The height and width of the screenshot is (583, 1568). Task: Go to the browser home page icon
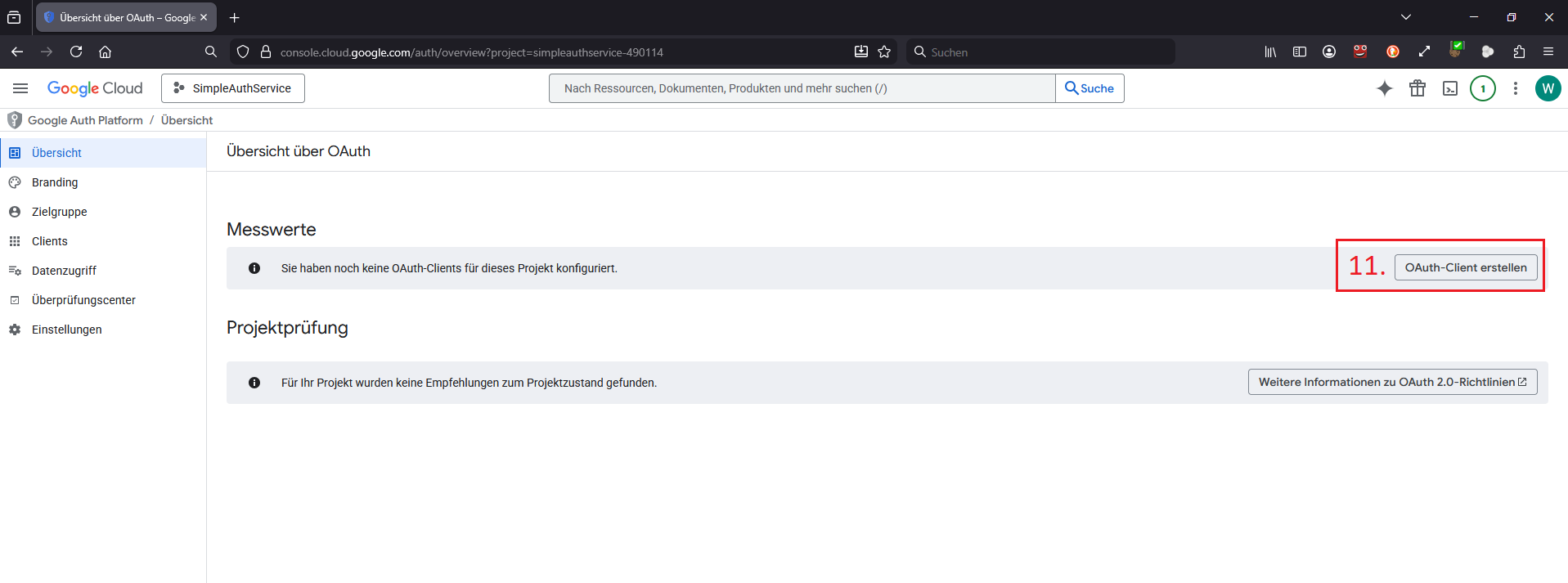[x=105, y=52]
